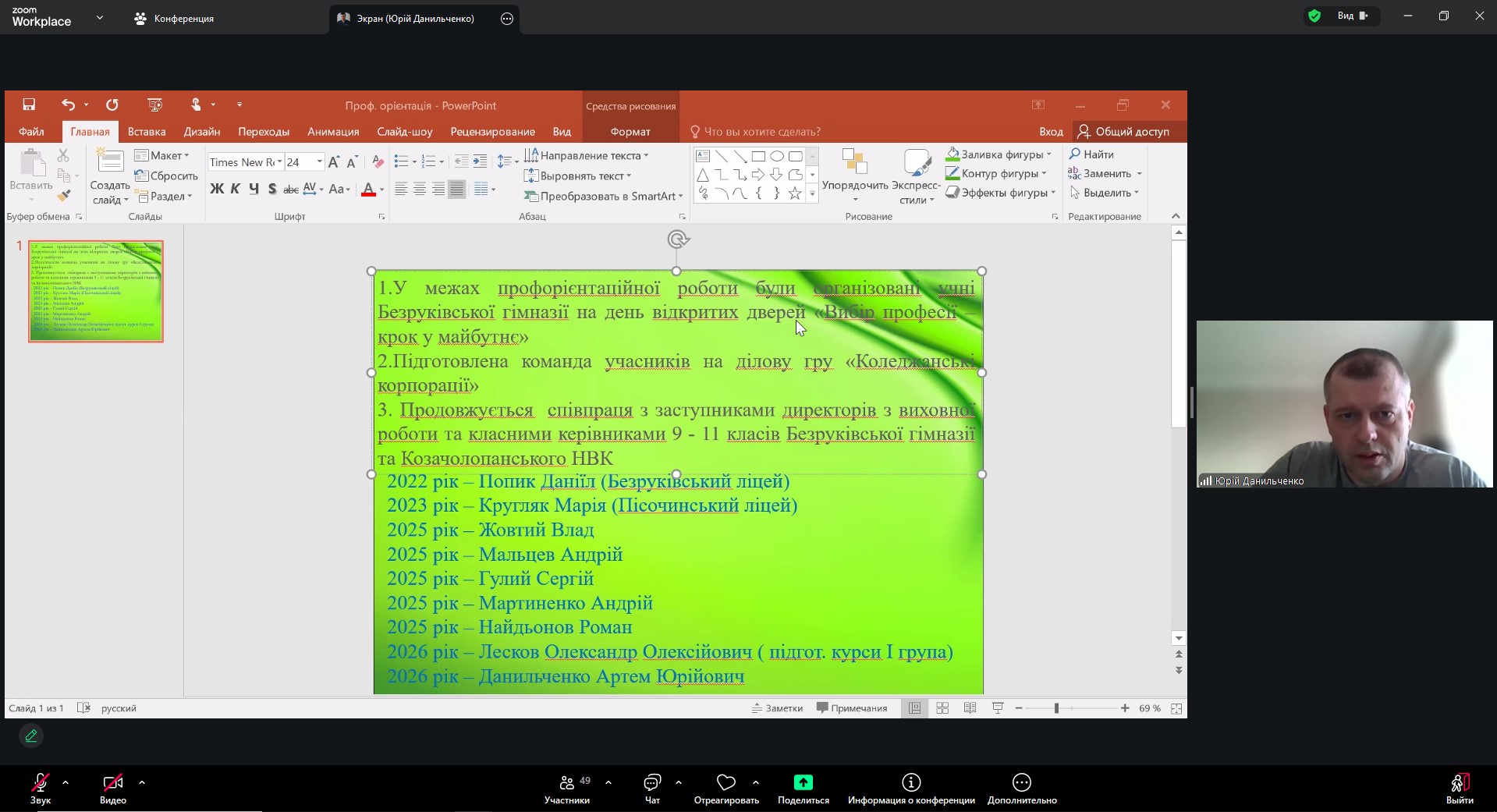The width and height of the screenshot is (1497, 812).
Task: Click the Заметки notes button in status bar
Action: click(777, 708)
